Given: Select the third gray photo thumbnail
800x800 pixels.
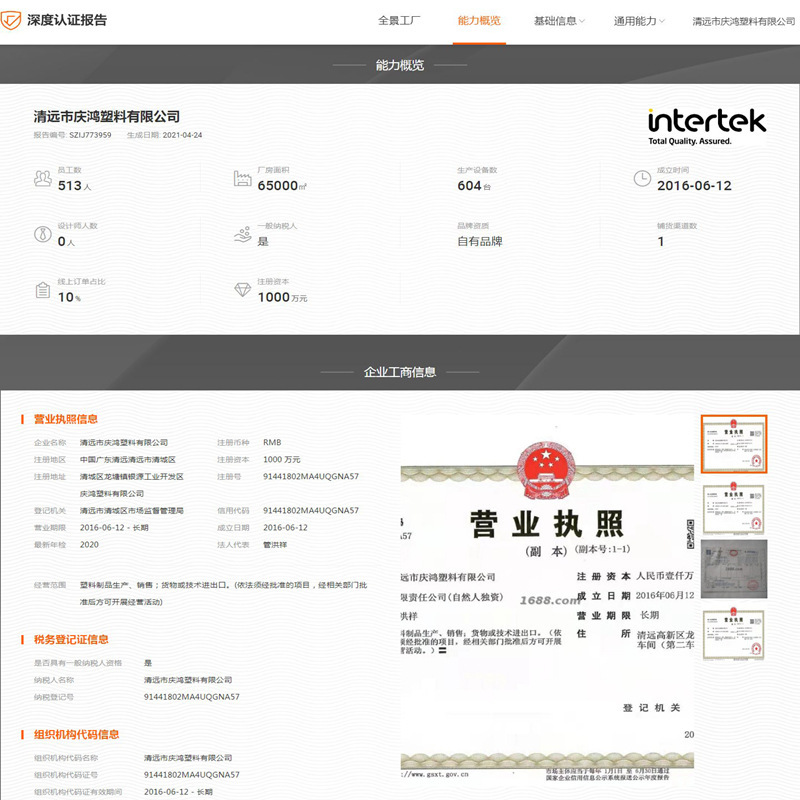Looking at the screenshot, I should click(734, 569).
